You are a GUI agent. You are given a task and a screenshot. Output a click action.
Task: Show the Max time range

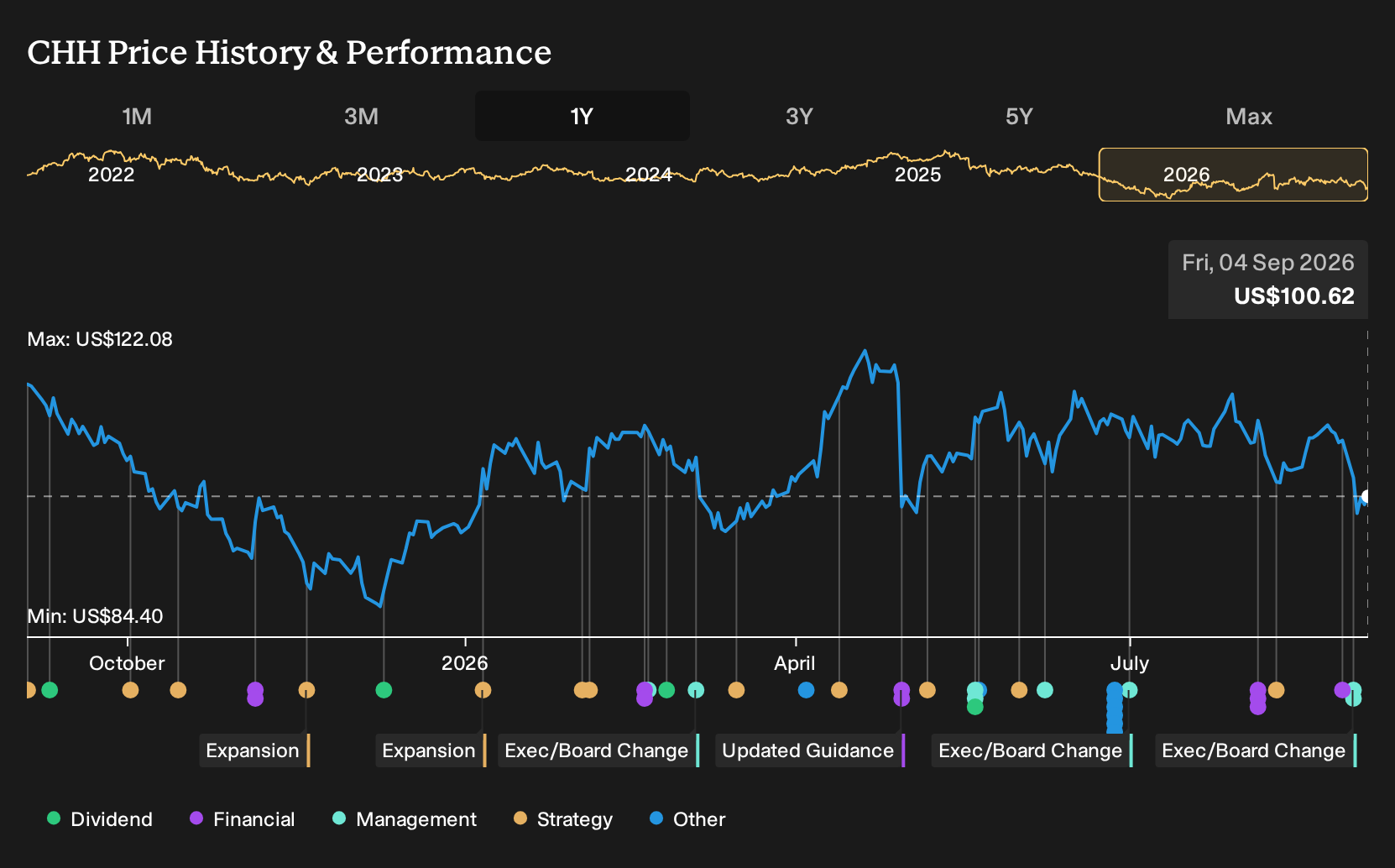click(1249, 116)
